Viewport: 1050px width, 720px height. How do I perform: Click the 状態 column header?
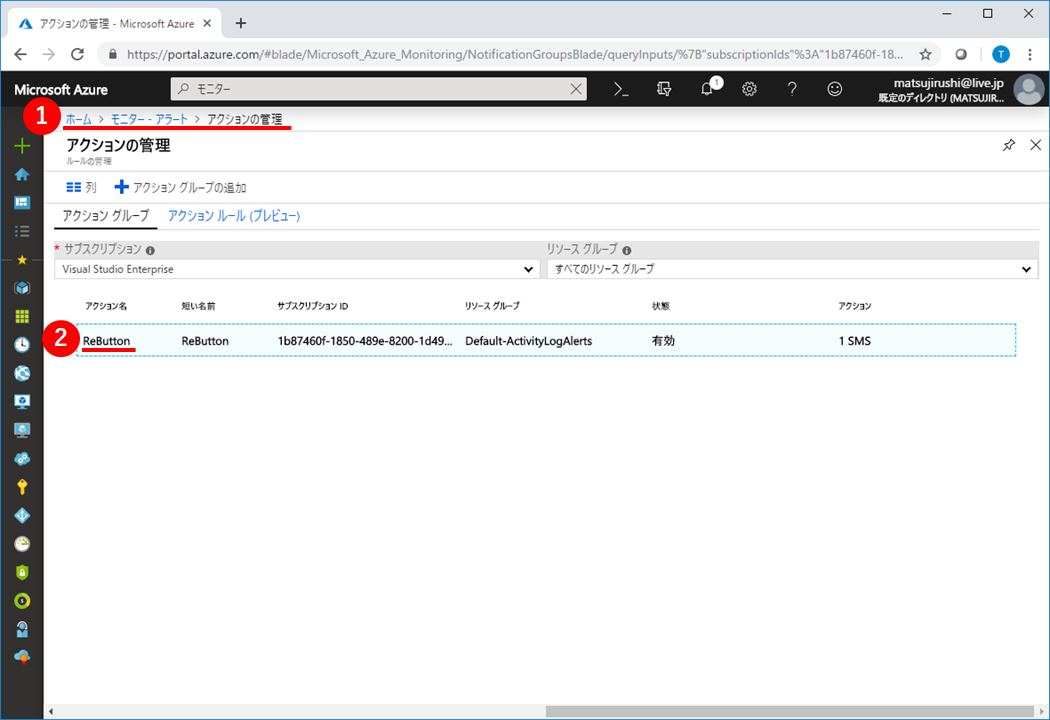click(660, 306)
